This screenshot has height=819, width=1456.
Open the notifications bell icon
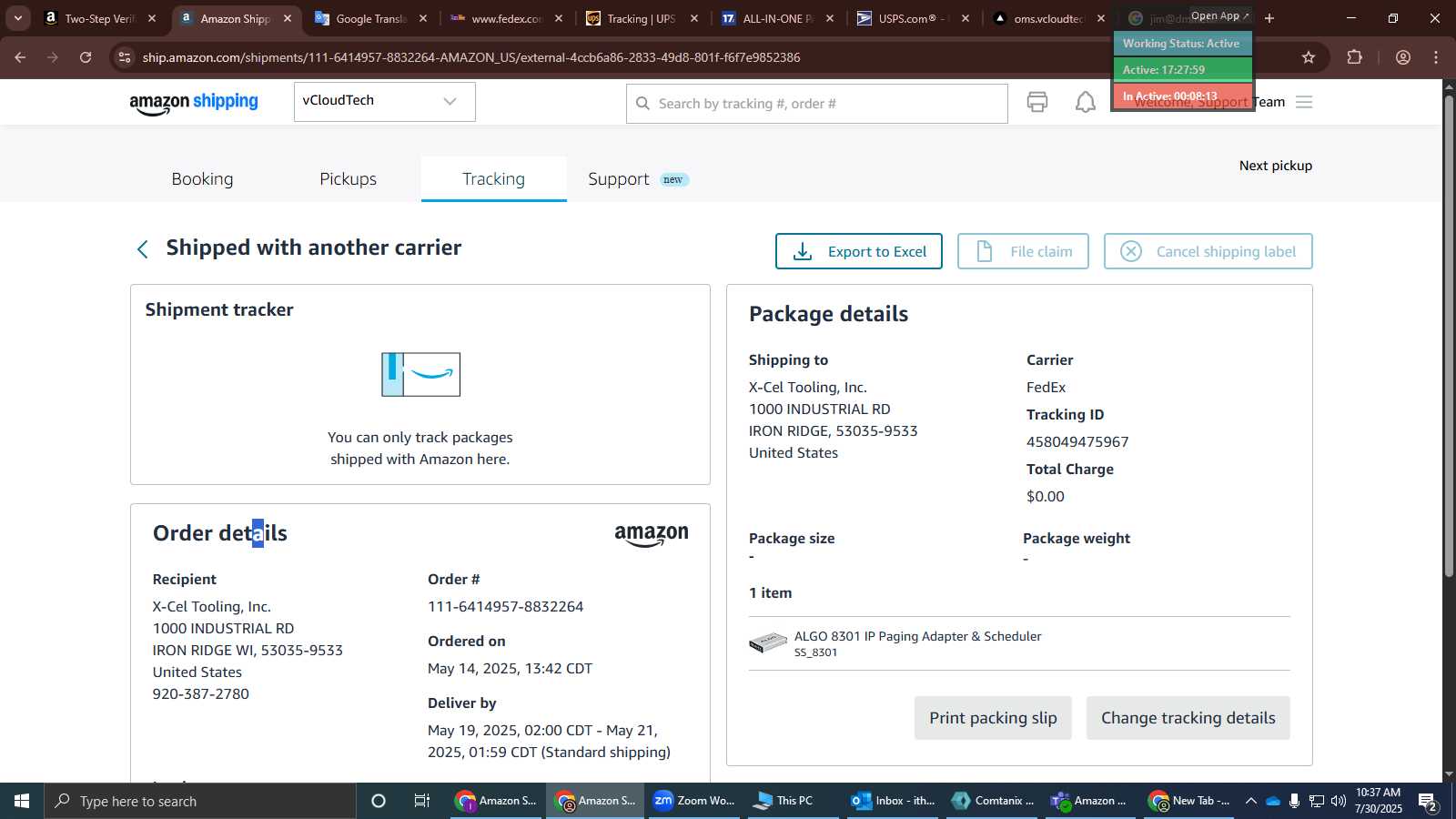(1086, 102)
